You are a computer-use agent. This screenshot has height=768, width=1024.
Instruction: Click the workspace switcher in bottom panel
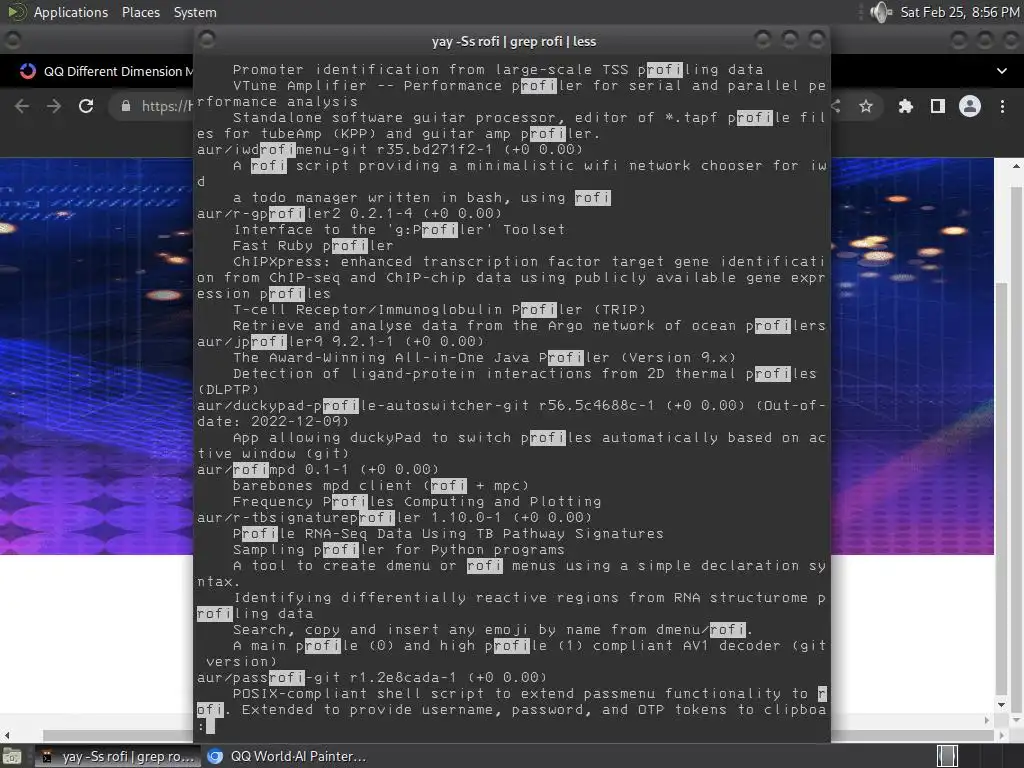click(x=947, y=756)
